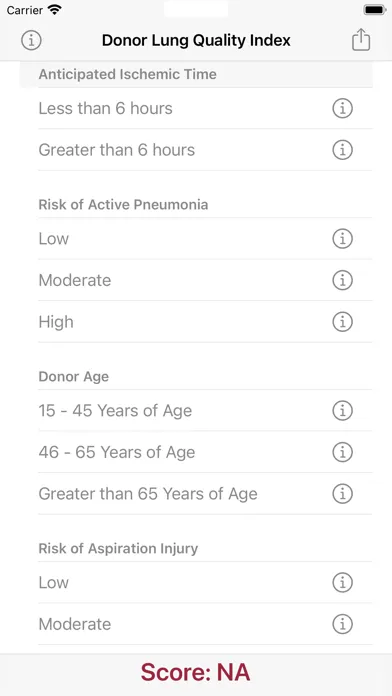Show info for Moderate aspiration injury risk
The height and width of the screenshot is (696, 392).
pos(342,624)
